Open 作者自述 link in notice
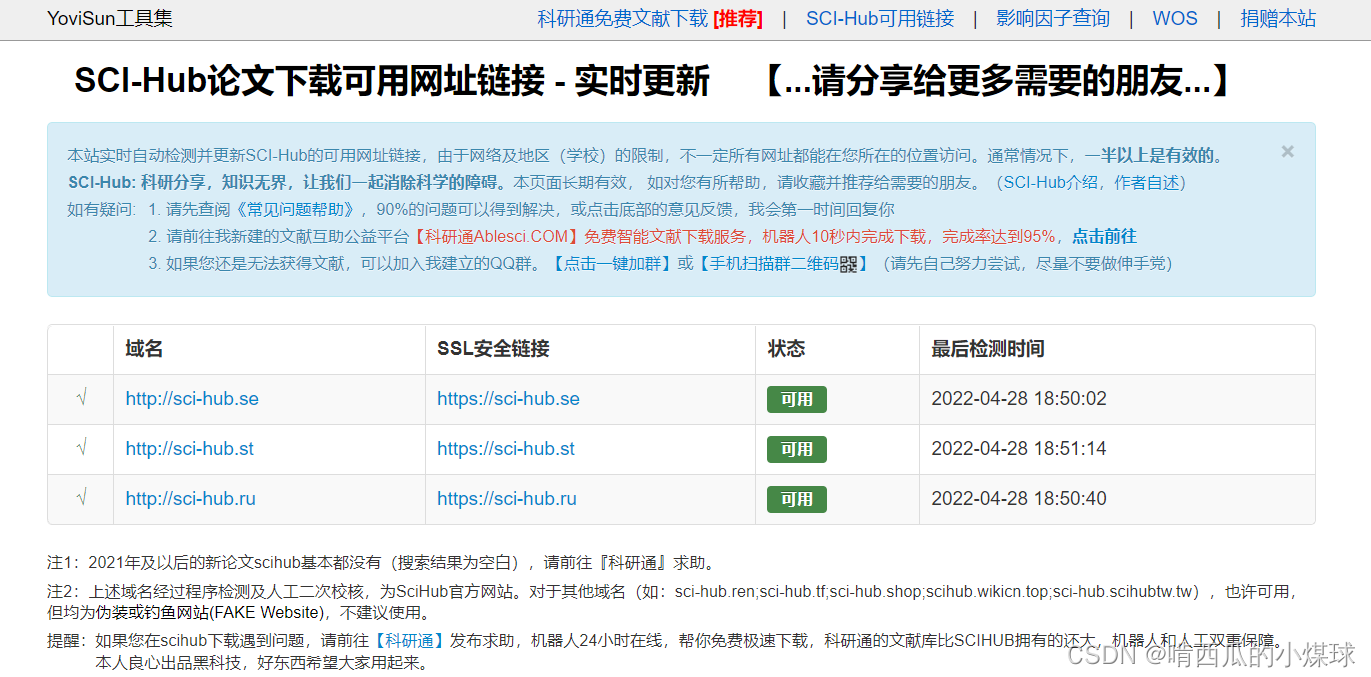The width and height of the screenshot is (1371, 677). (1148, 183)
